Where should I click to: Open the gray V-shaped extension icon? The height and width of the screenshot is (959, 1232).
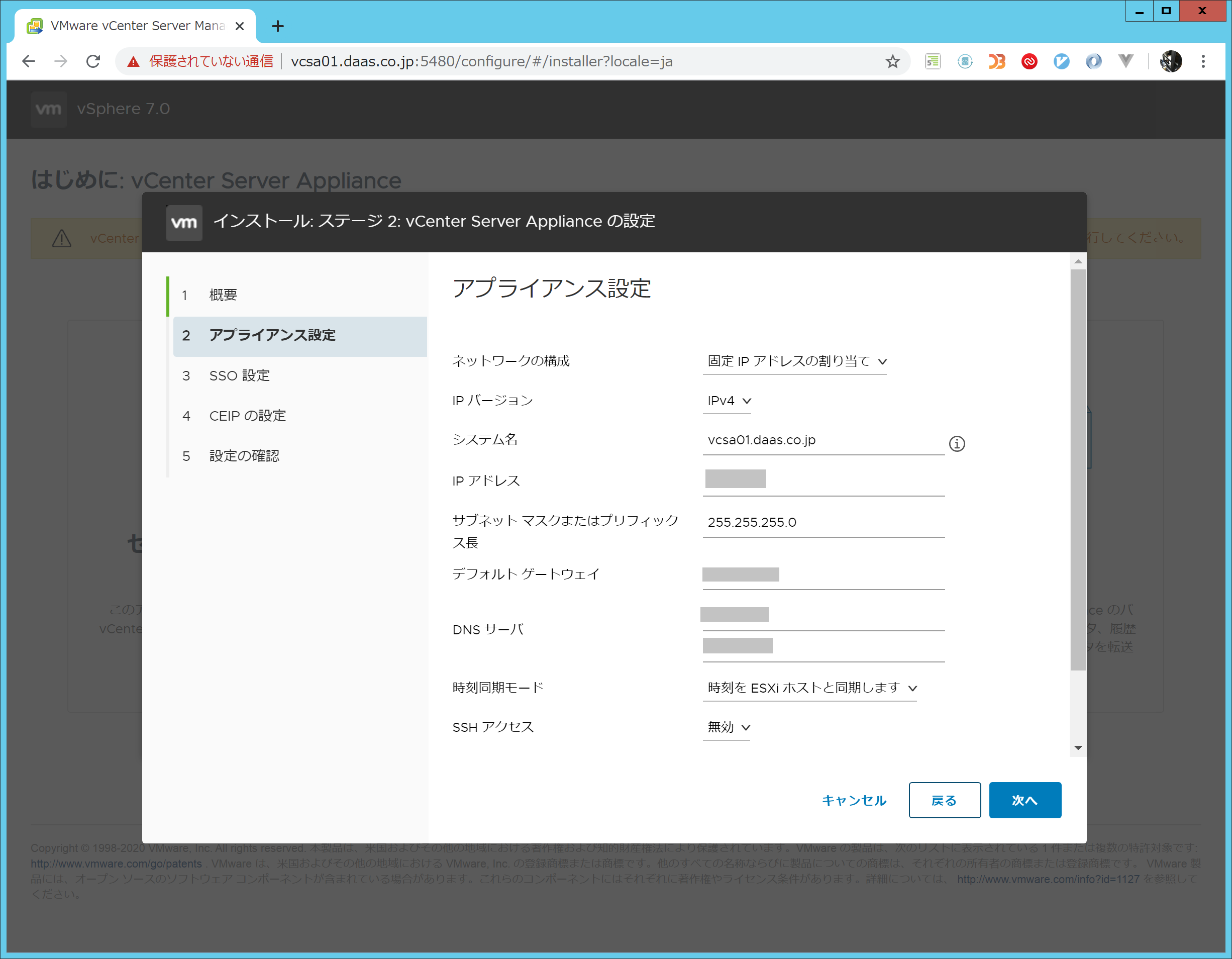click(x=1126, y=61)
